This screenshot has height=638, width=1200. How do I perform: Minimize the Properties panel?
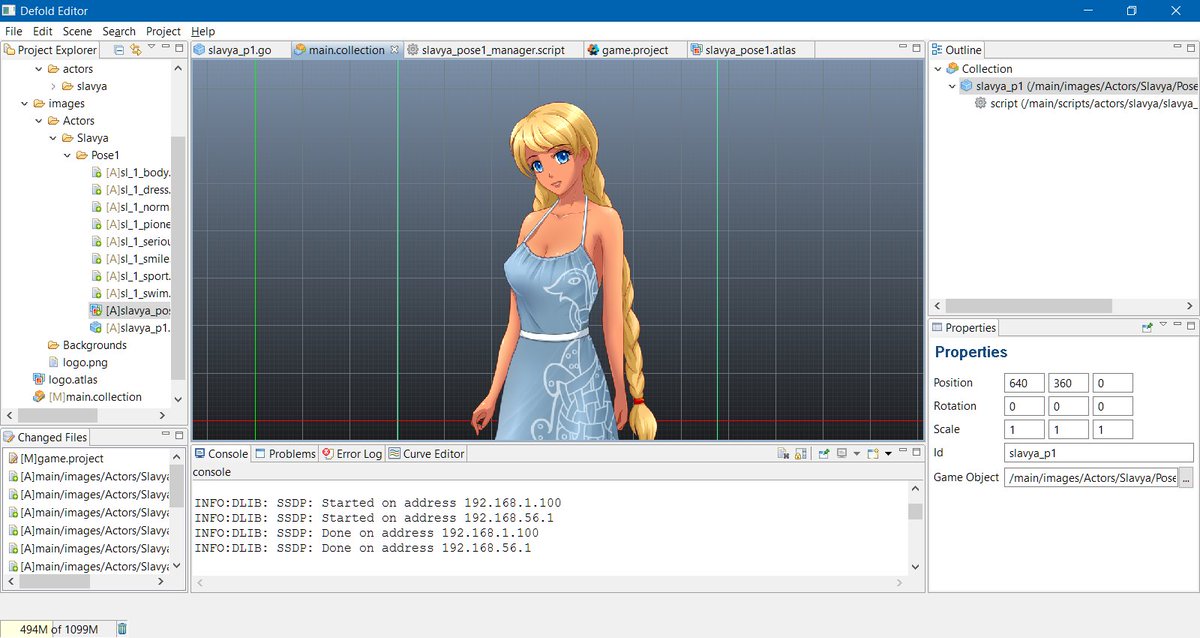coord(1176,325)
